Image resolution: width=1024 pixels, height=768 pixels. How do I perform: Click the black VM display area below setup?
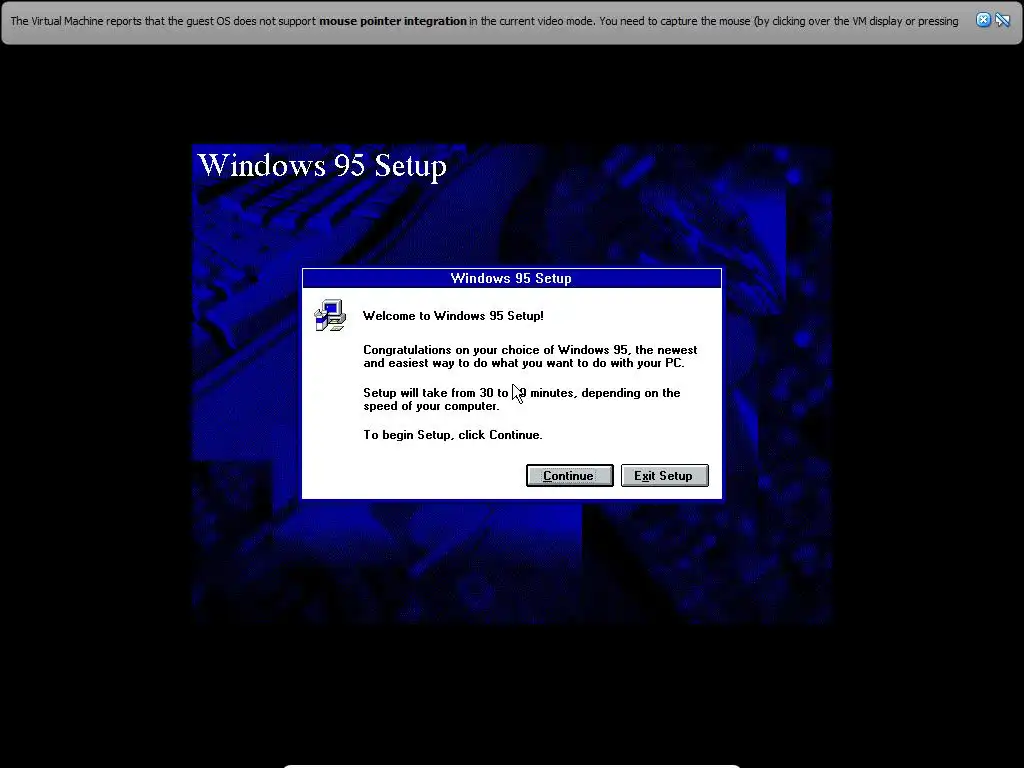click(x=512, y=692)
